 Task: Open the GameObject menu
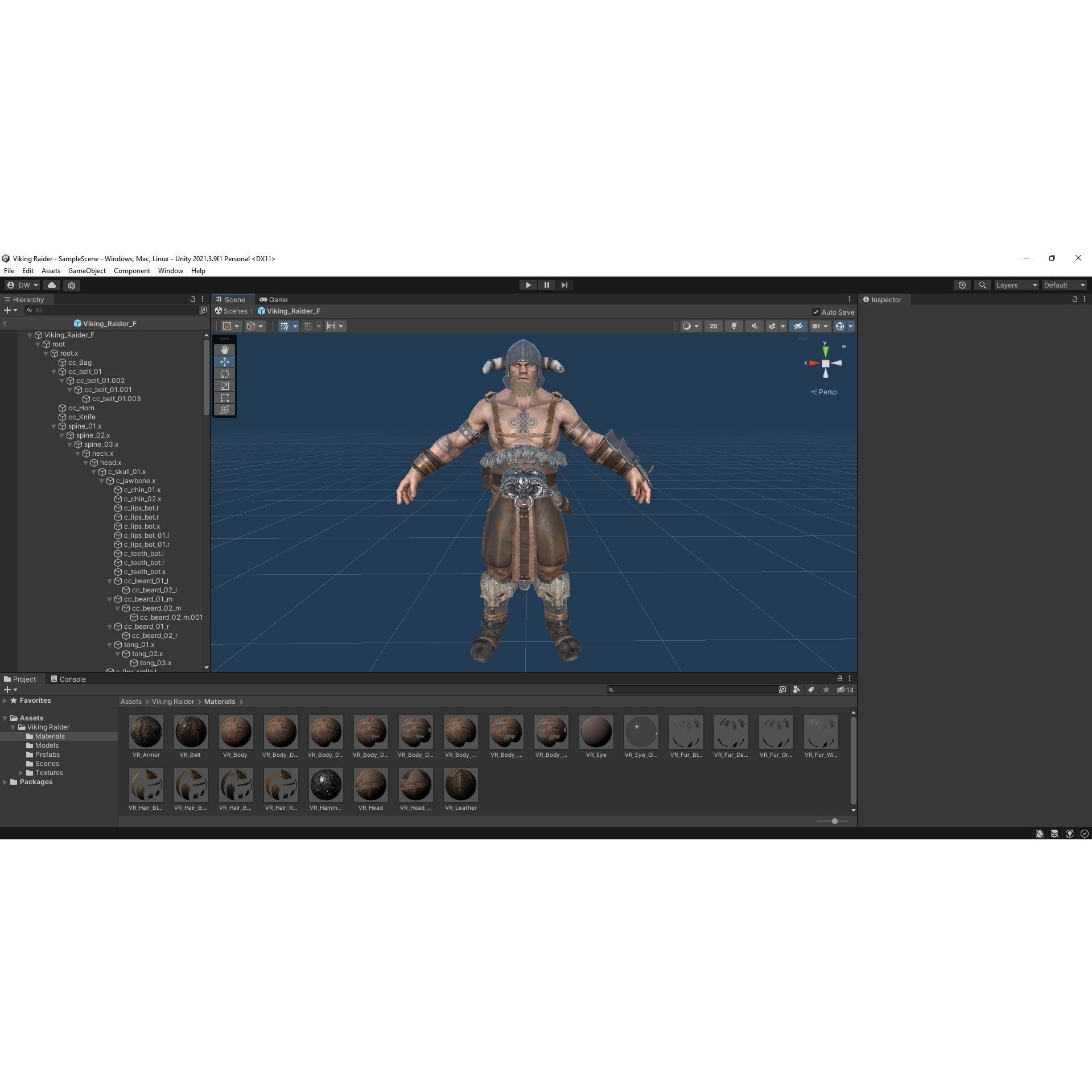tap(86, 270)
